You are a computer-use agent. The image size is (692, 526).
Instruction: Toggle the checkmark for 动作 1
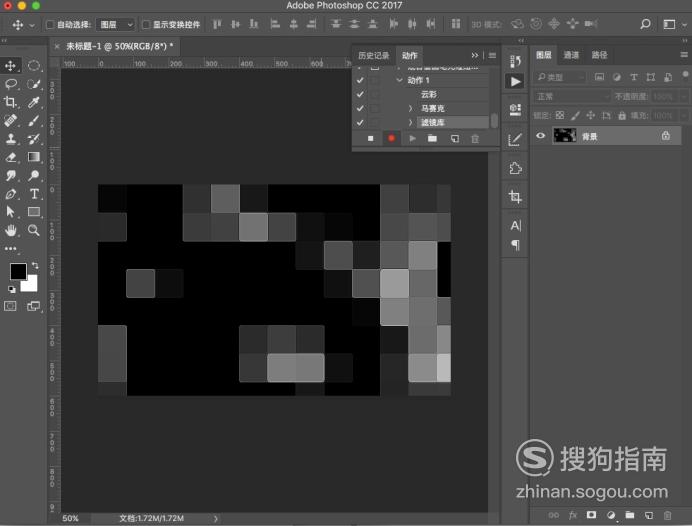pos(360,80)
